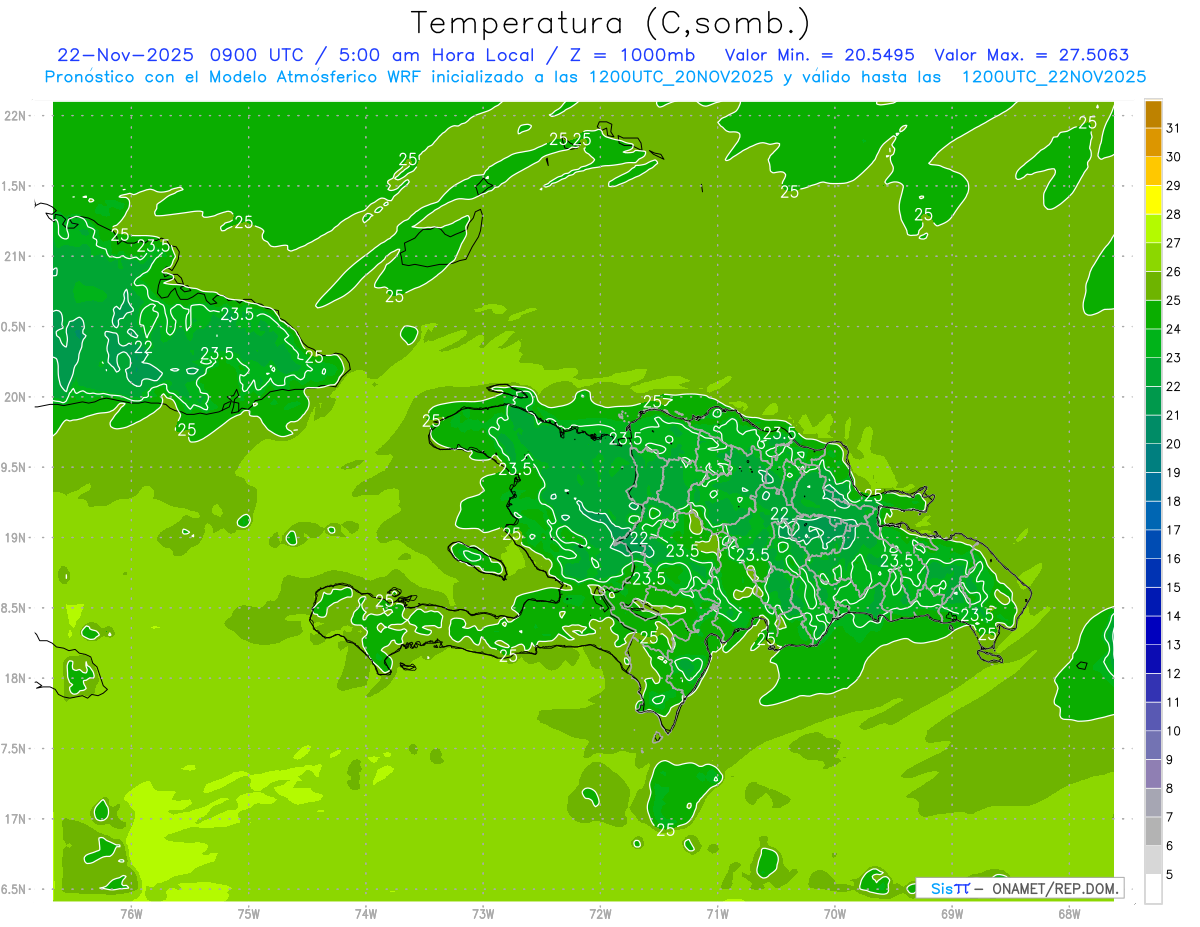Click the "68W" longitude axis label
The image size is (1200, 927).
coord(1069,914)
